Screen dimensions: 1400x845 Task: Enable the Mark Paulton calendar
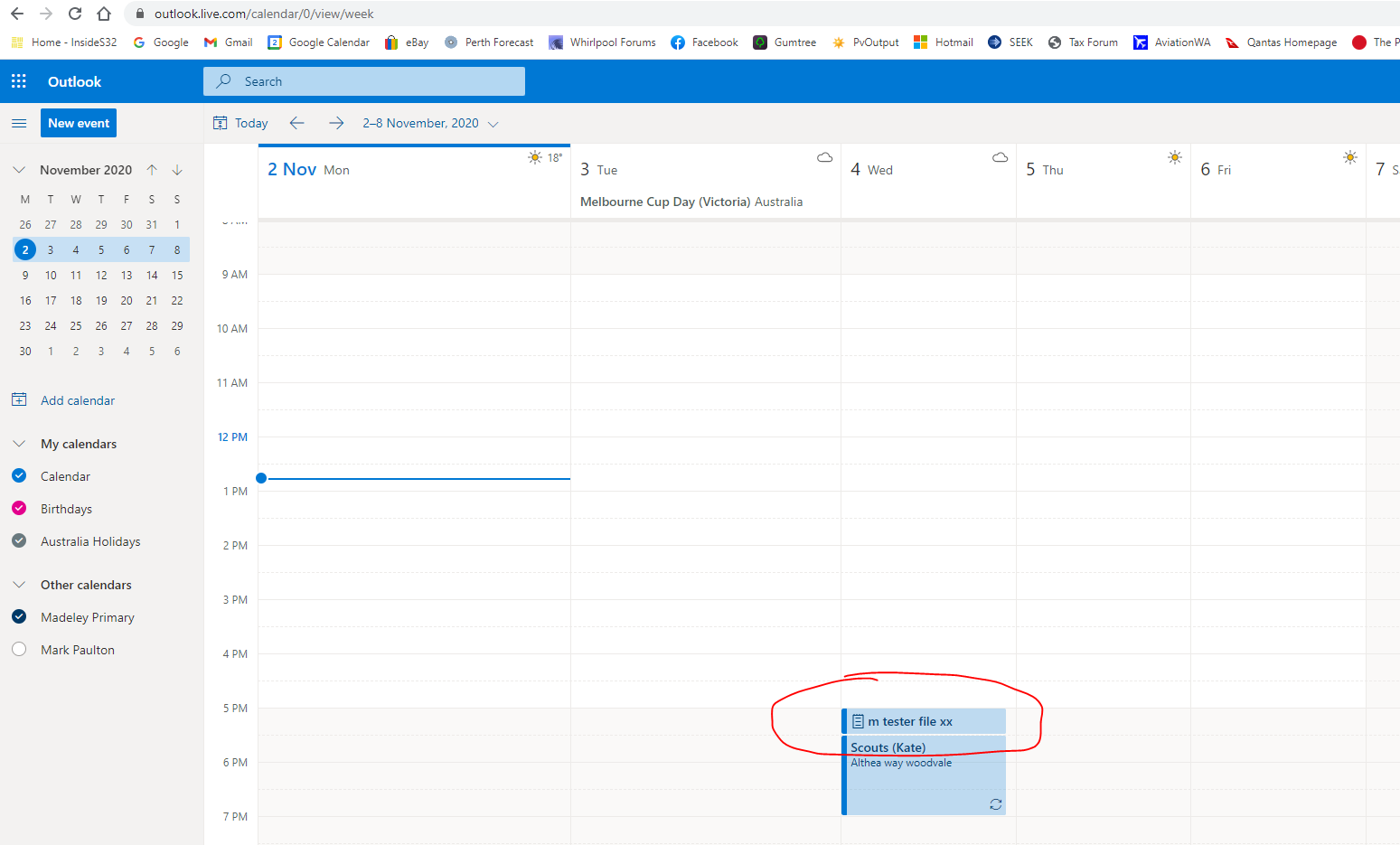coord(18,649)
